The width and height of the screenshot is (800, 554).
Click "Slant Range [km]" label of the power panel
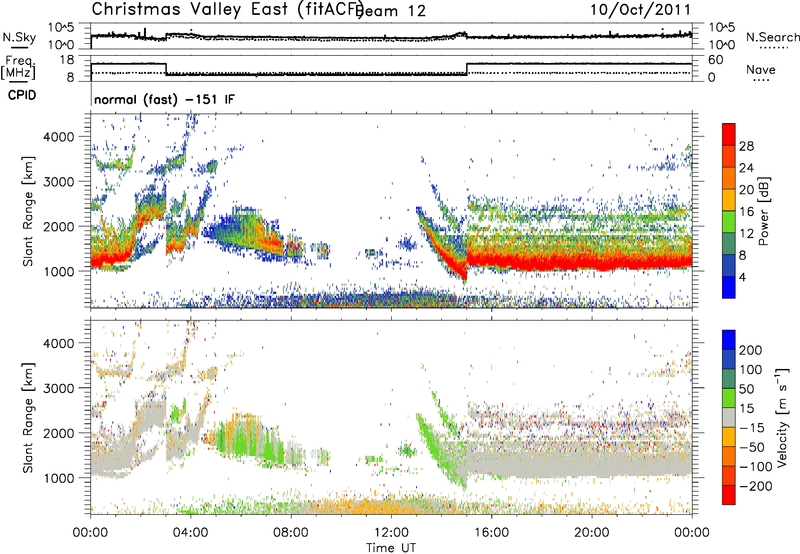coord(28,211)
